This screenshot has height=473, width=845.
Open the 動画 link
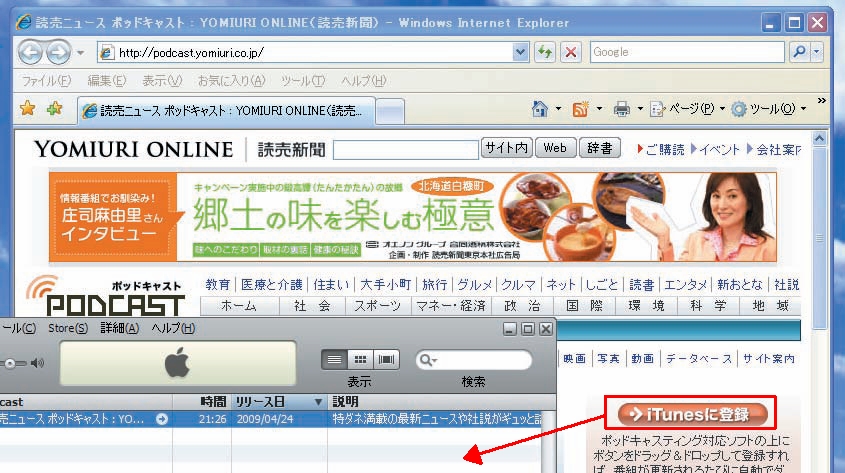click(642, 358)
